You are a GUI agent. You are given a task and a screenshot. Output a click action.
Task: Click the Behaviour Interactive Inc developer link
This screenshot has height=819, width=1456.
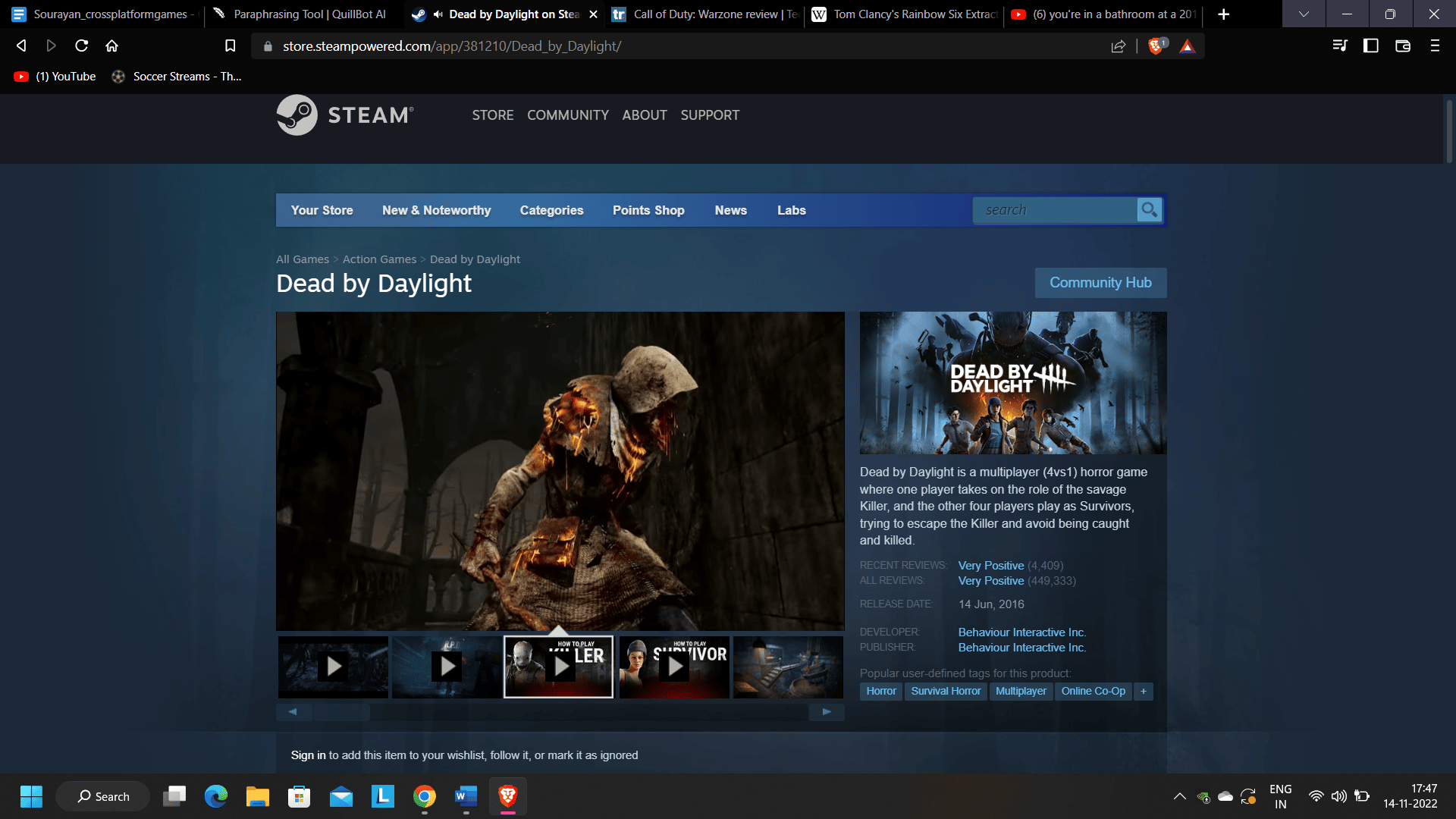[x=1021, y=631]
